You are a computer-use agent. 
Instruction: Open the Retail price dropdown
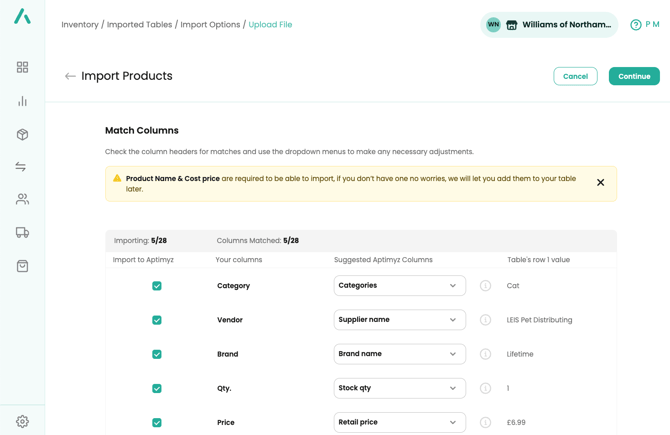click(x=399, y=423)
